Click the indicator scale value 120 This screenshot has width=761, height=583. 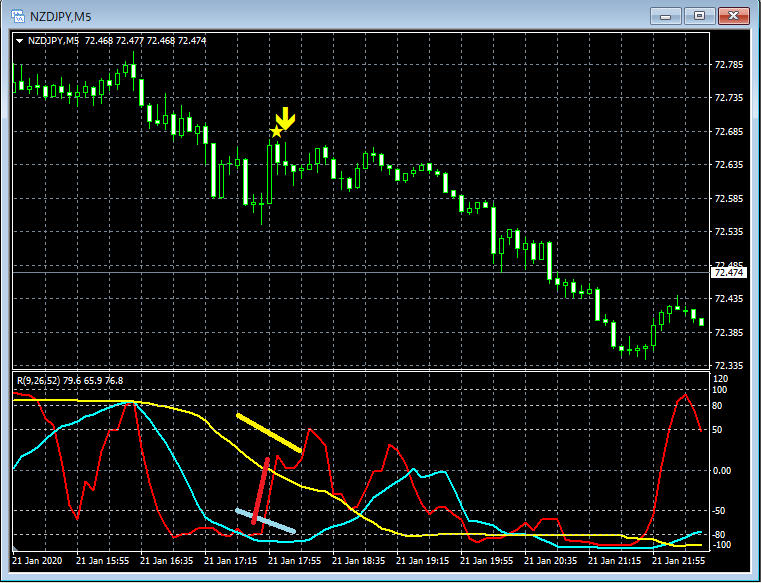pyautogui.click(x=721, y=379)
